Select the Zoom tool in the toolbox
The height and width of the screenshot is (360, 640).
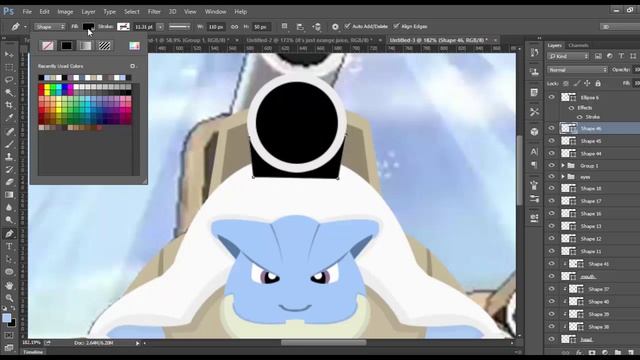pos(9,298)
